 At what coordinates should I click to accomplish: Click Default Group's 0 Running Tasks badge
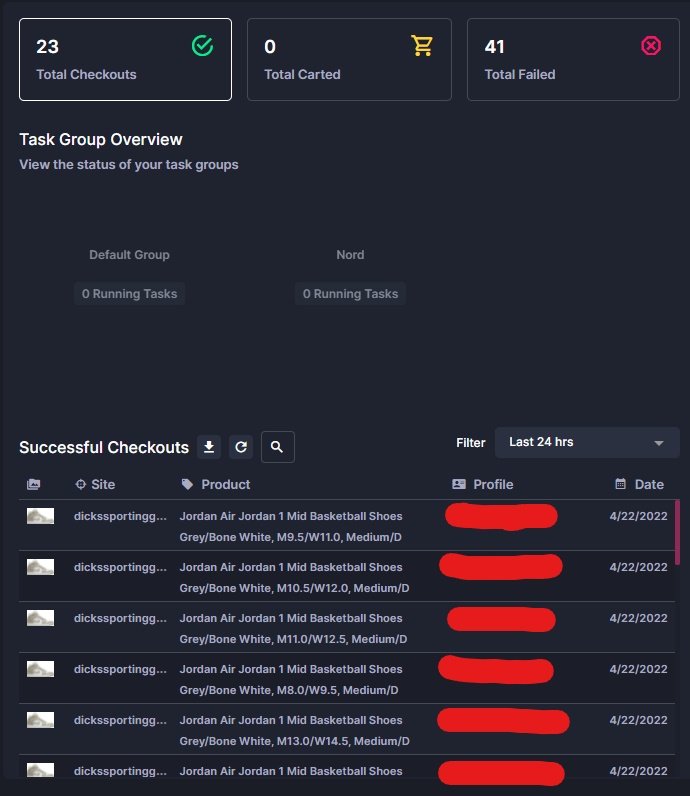tap(129, 294)
